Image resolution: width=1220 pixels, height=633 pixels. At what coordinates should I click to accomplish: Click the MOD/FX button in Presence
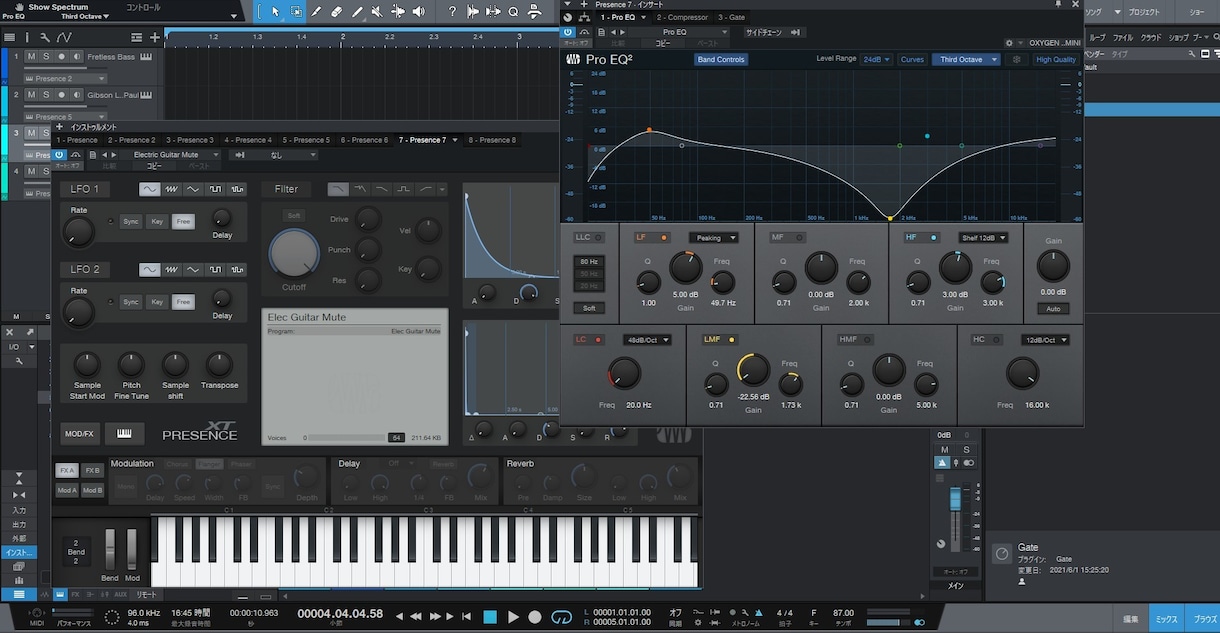[x=80, y=433]
